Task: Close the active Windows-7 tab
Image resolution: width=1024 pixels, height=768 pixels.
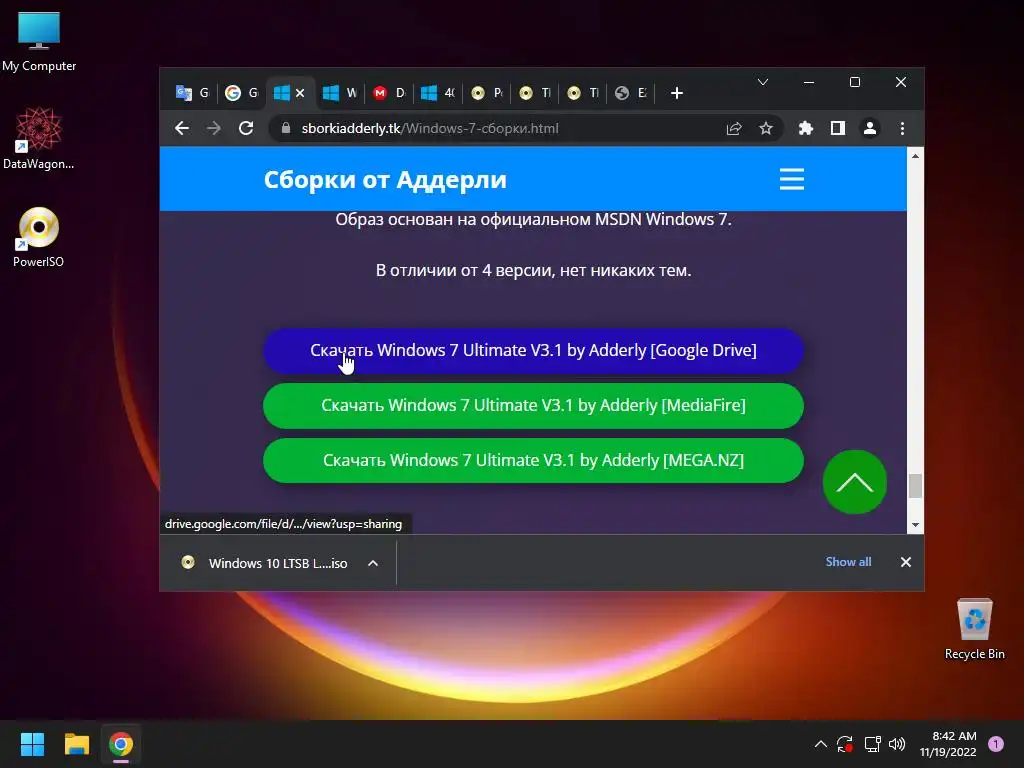Action: [x=300, y=93]
